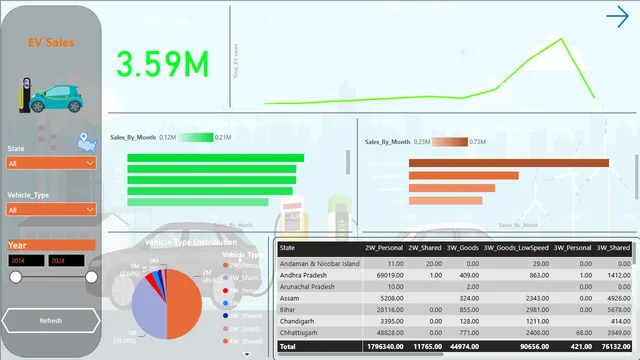The height and width of the screenshot is (360, 640).
Task: Click right handle of Year slider
Action: [x=91, y=277]
